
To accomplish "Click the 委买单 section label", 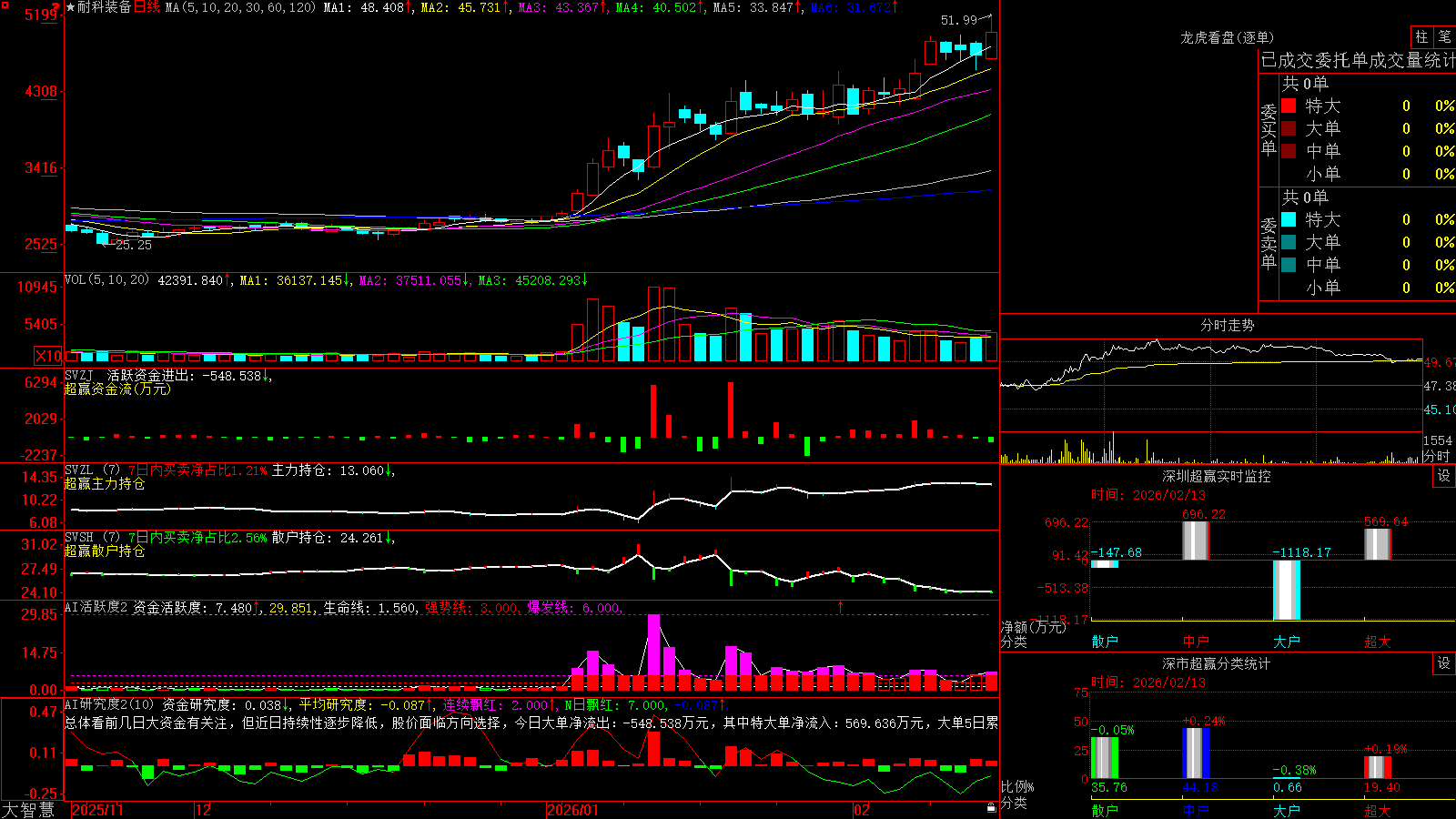I will point(1269,130).
